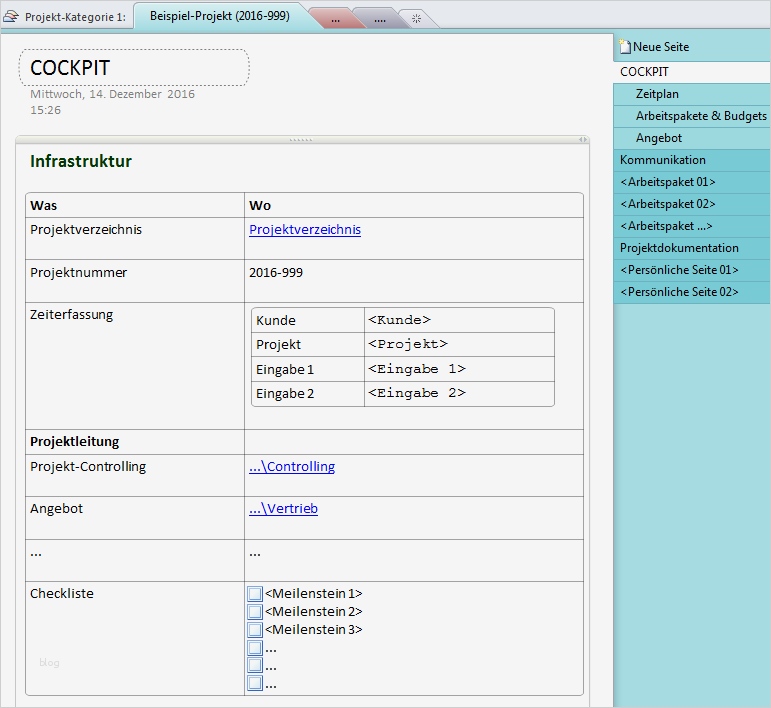Tick the <Meilenstein 2> checkbox
Screen dimensions: 771x708
point(255,612)
